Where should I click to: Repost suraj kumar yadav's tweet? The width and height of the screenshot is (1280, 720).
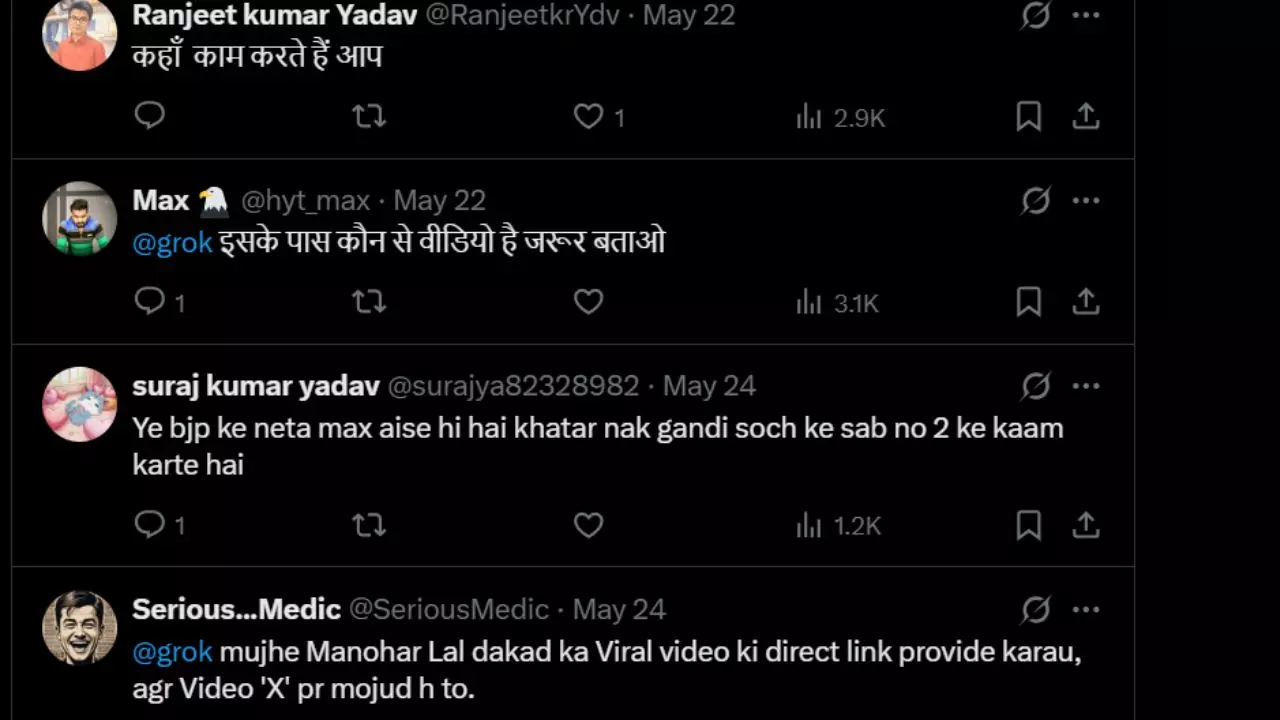tap(369, 525)
